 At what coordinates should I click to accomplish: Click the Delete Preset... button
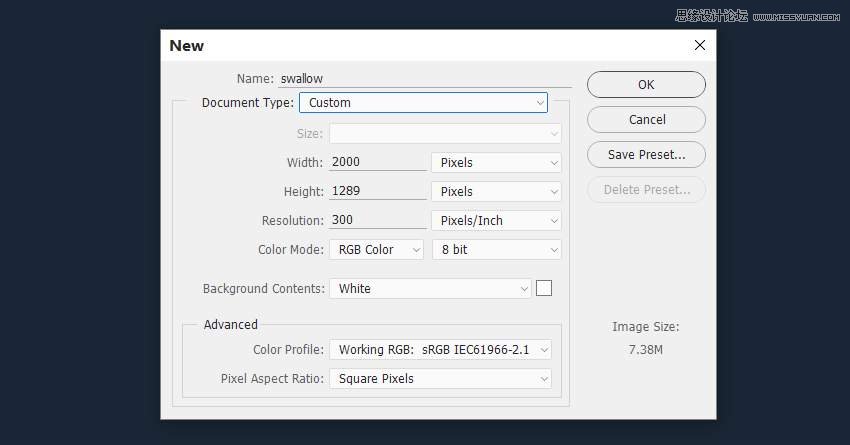[646, 189]
